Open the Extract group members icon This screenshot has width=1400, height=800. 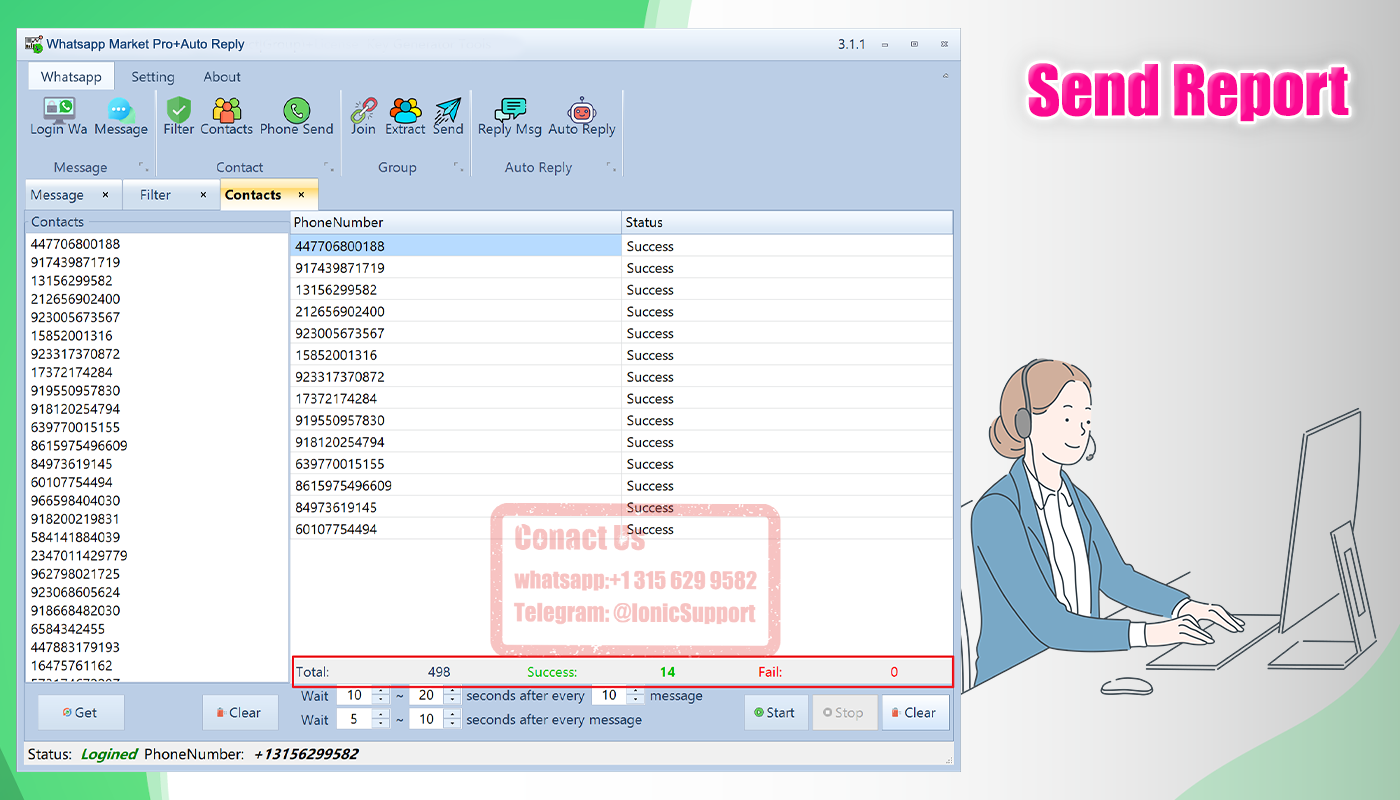pyautogui.click(x=405, y=117)
